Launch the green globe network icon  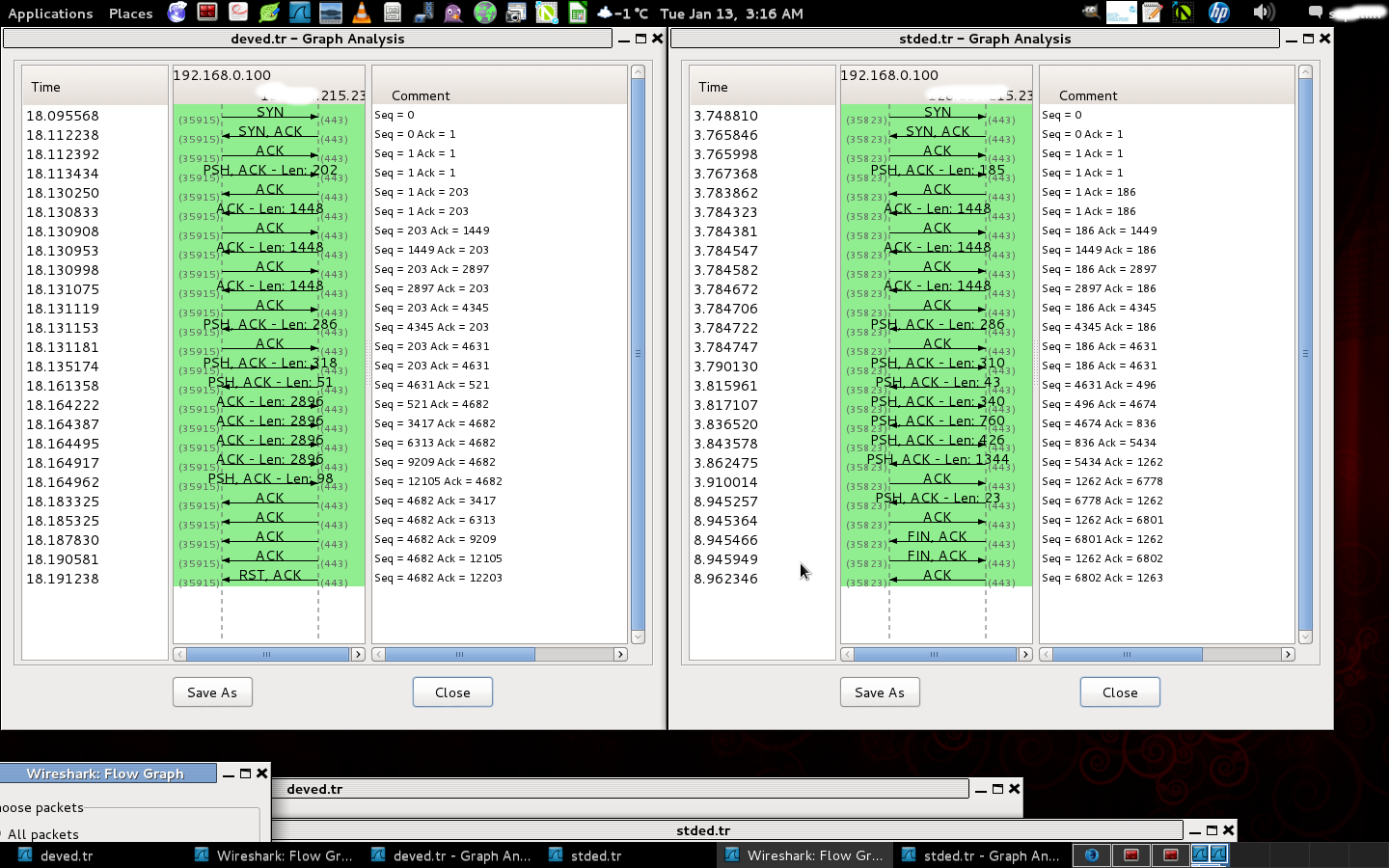point(485,13)
